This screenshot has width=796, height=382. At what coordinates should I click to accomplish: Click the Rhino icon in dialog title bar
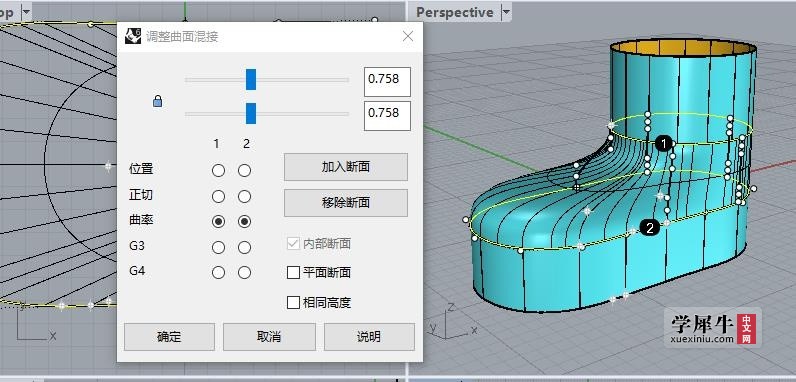click(x=133, y=36)
